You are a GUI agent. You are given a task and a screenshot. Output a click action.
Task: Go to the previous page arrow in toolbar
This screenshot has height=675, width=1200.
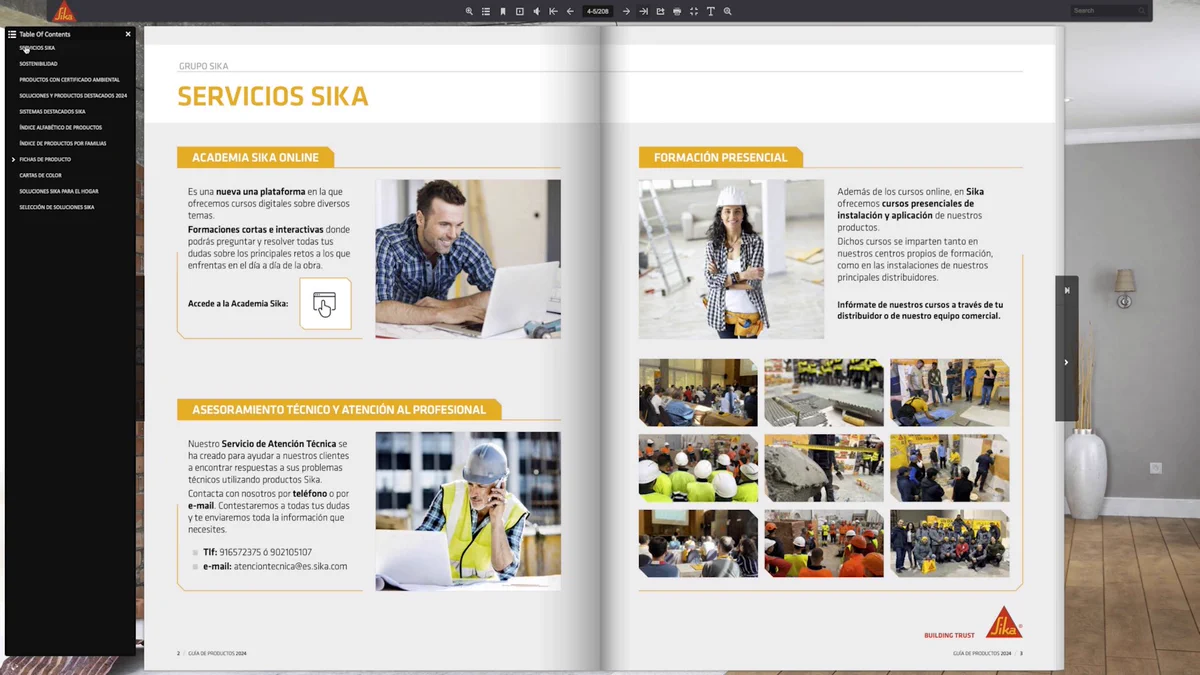tap(570, 11)
